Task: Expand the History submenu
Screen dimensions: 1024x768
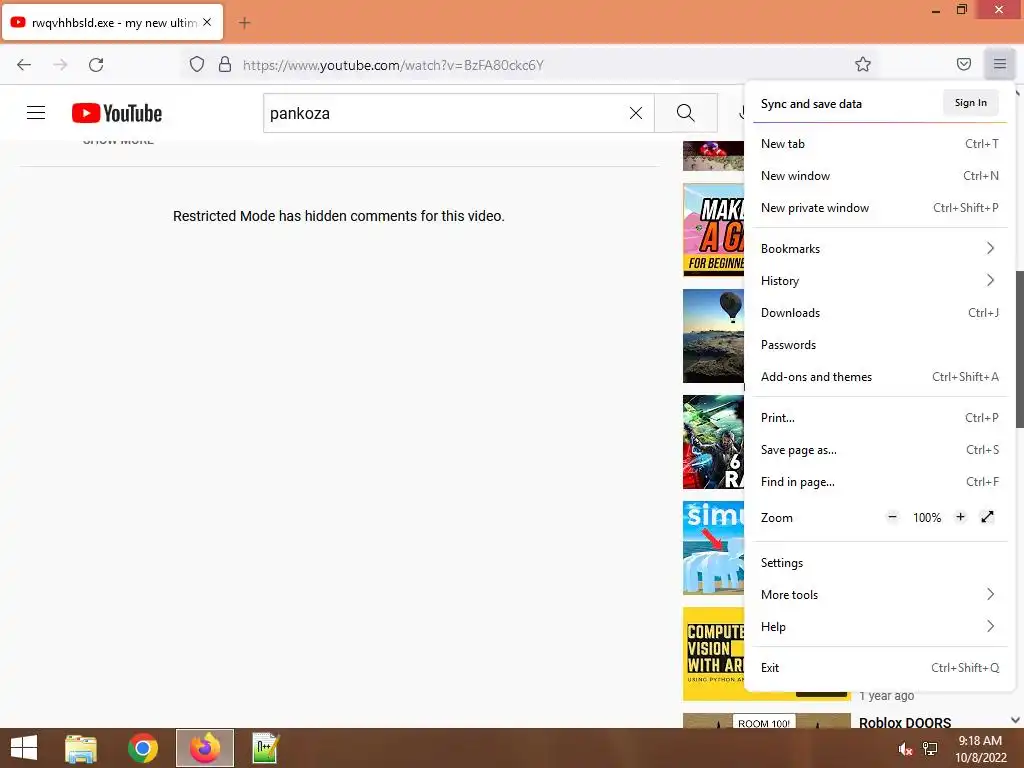Action: pyautogui.click(x=879, y=280)
